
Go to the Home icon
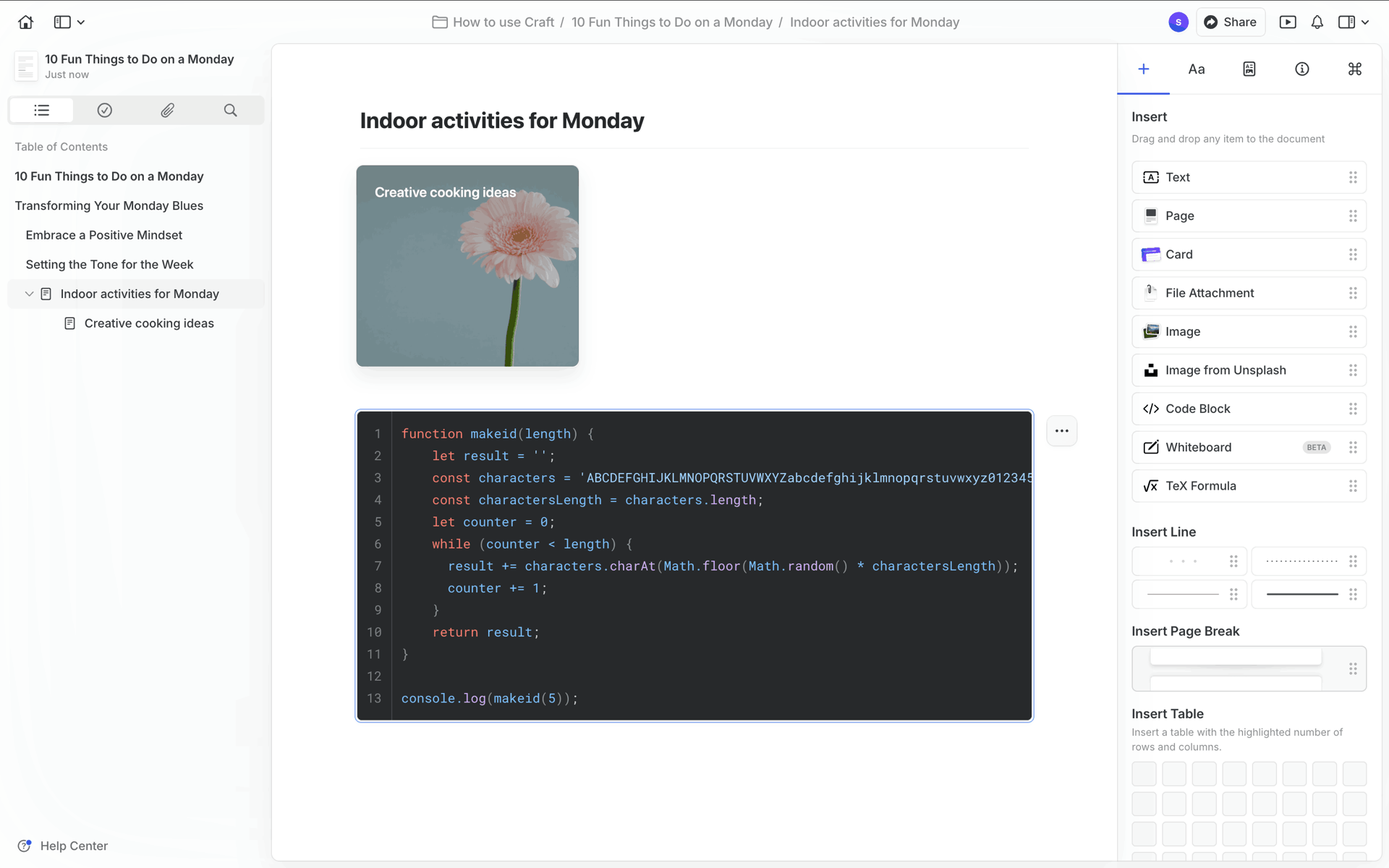click(x=26, y=22)
